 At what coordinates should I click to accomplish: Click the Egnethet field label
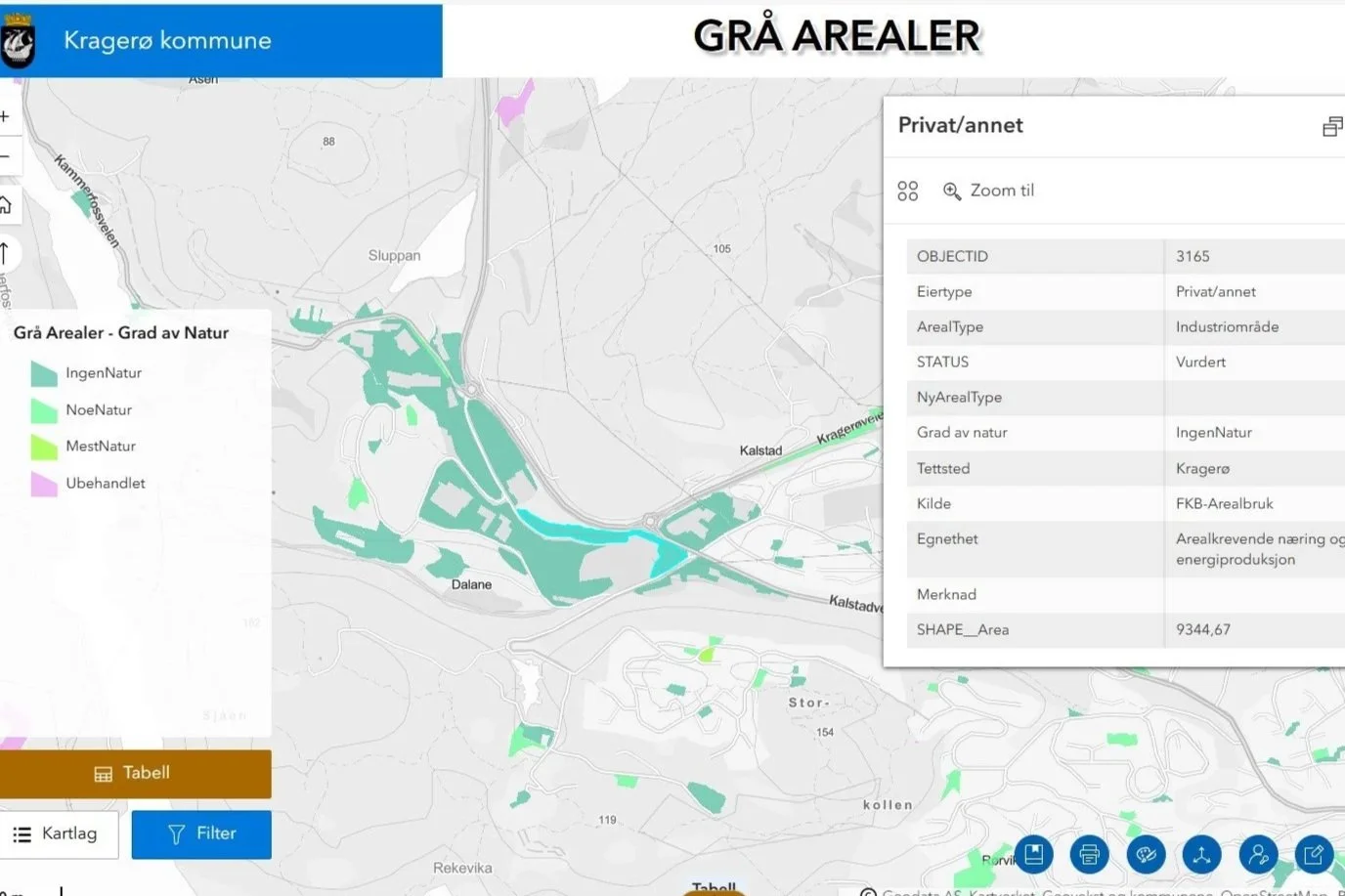point(947,538)
